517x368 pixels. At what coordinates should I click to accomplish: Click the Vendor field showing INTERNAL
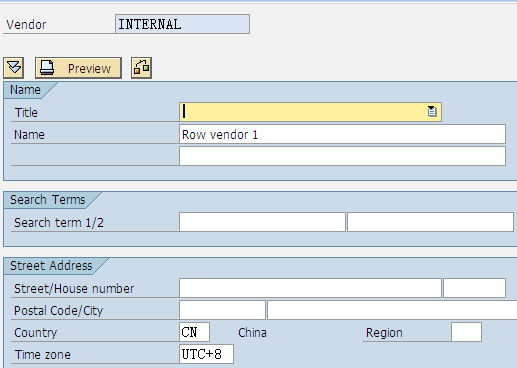[182, 24]
